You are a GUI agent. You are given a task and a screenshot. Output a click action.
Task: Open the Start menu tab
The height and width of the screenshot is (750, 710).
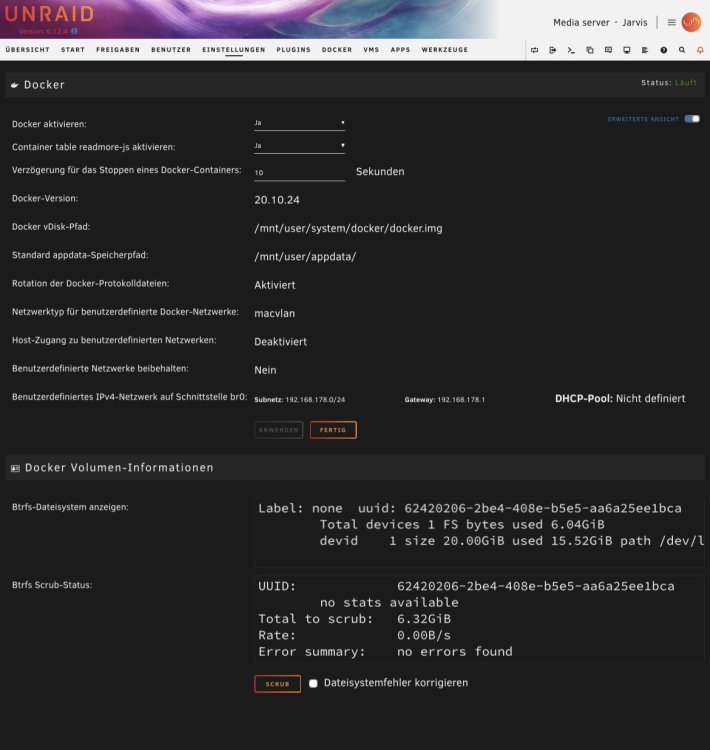[x=73, y=50]
